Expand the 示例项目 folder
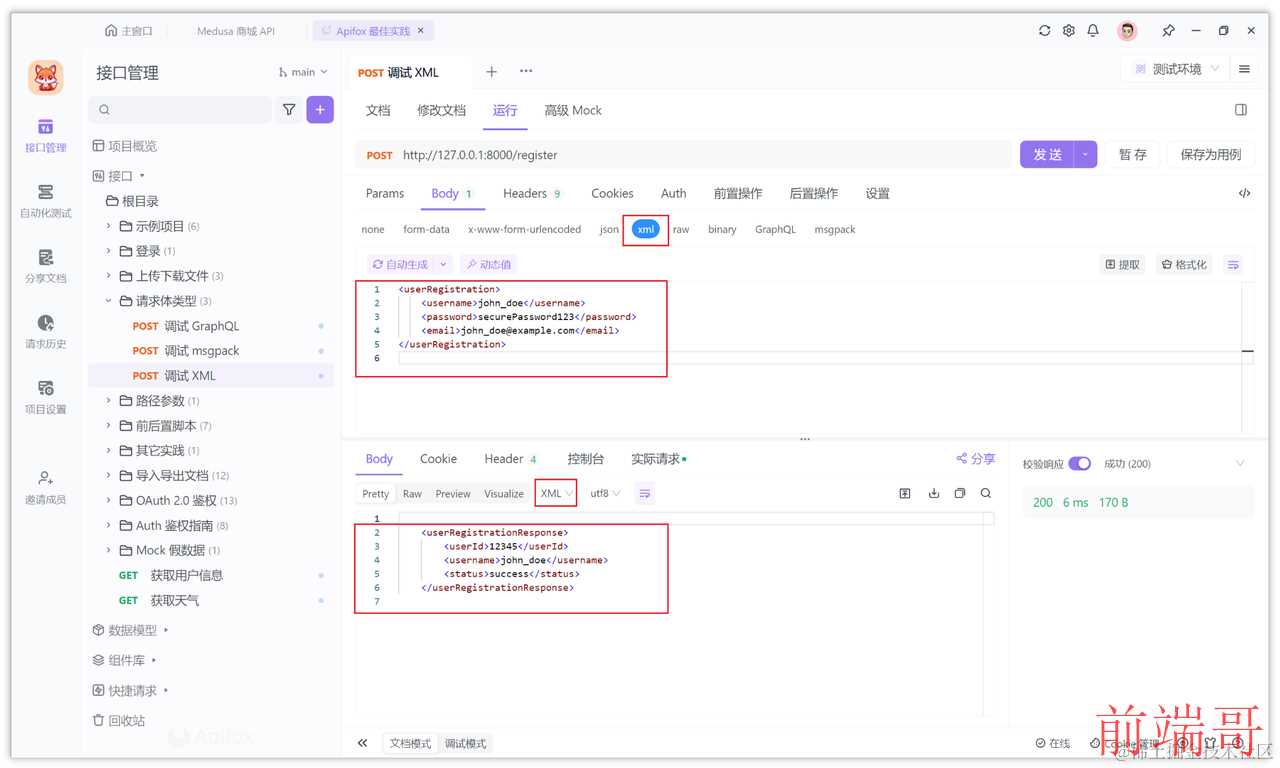Viewport: 1280px width, 768px height. tap(108, 226)
